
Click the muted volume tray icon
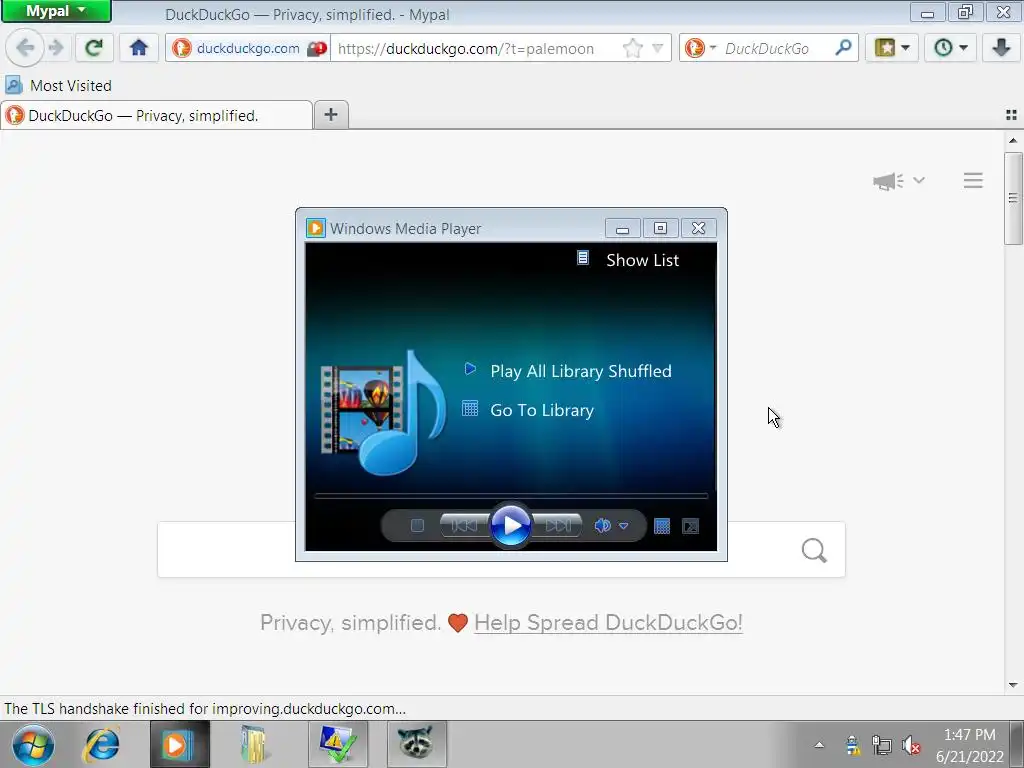[x=911, y=744]
